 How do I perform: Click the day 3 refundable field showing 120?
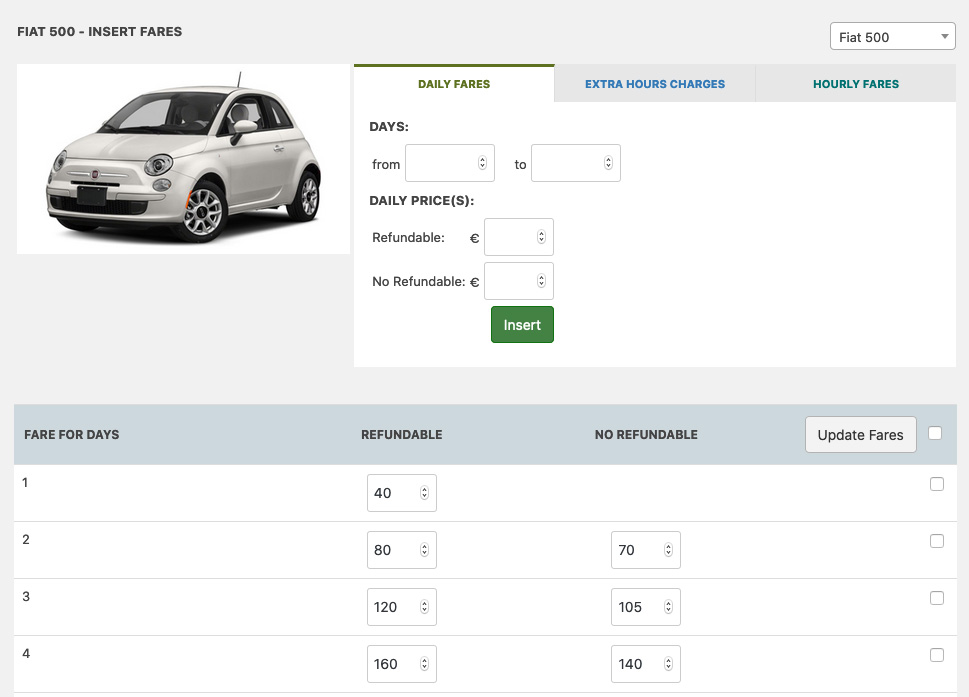click(x=402, y=607)
